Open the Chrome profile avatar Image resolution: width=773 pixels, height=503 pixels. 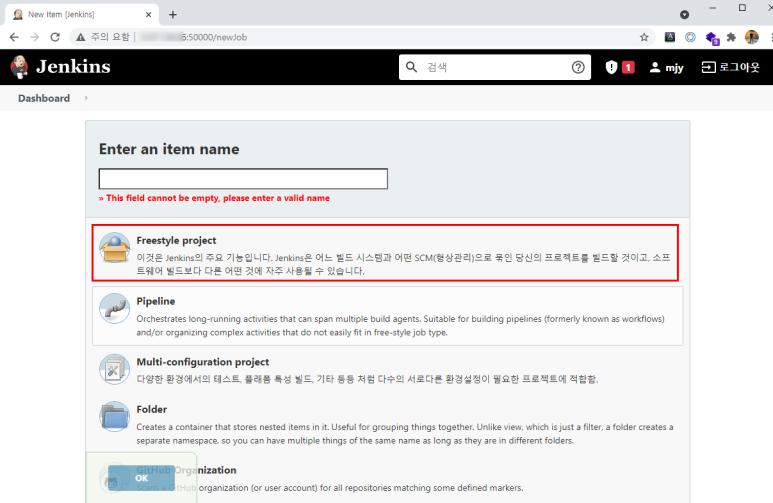coord(752,37)
